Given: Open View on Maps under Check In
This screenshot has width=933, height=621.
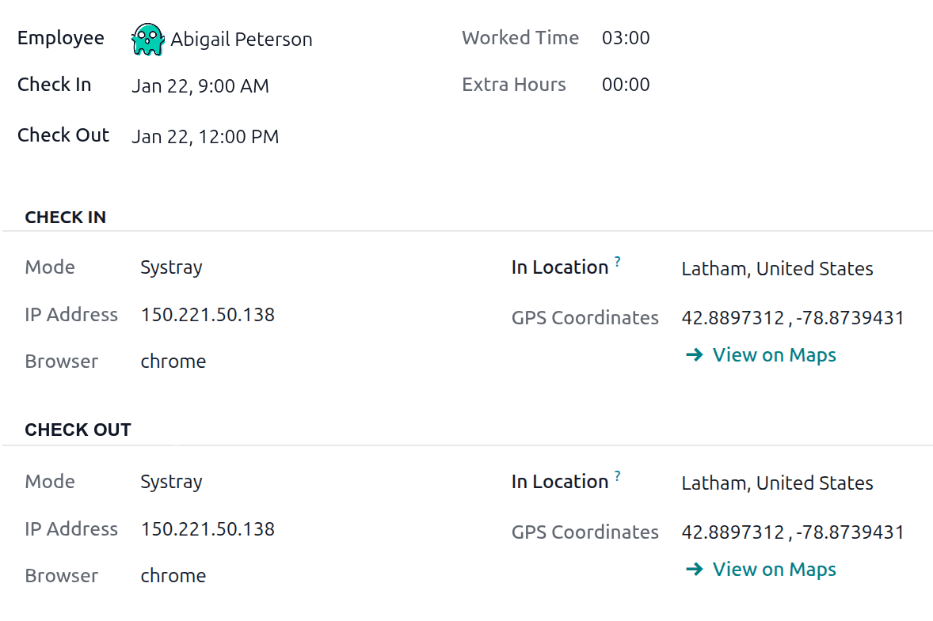Looking at the screenshot, I should click(x=774, y=355).
